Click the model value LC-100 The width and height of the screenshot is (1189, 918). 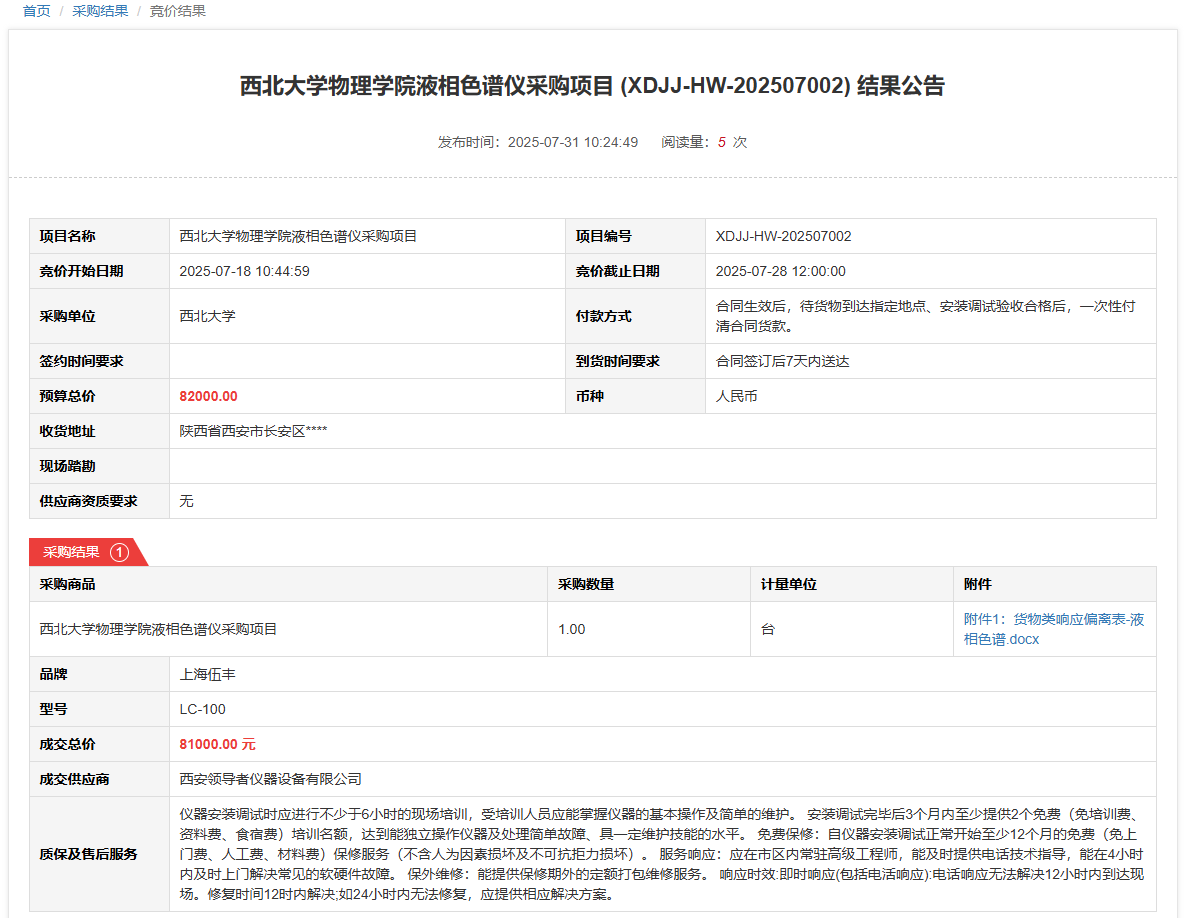point(202,709)
